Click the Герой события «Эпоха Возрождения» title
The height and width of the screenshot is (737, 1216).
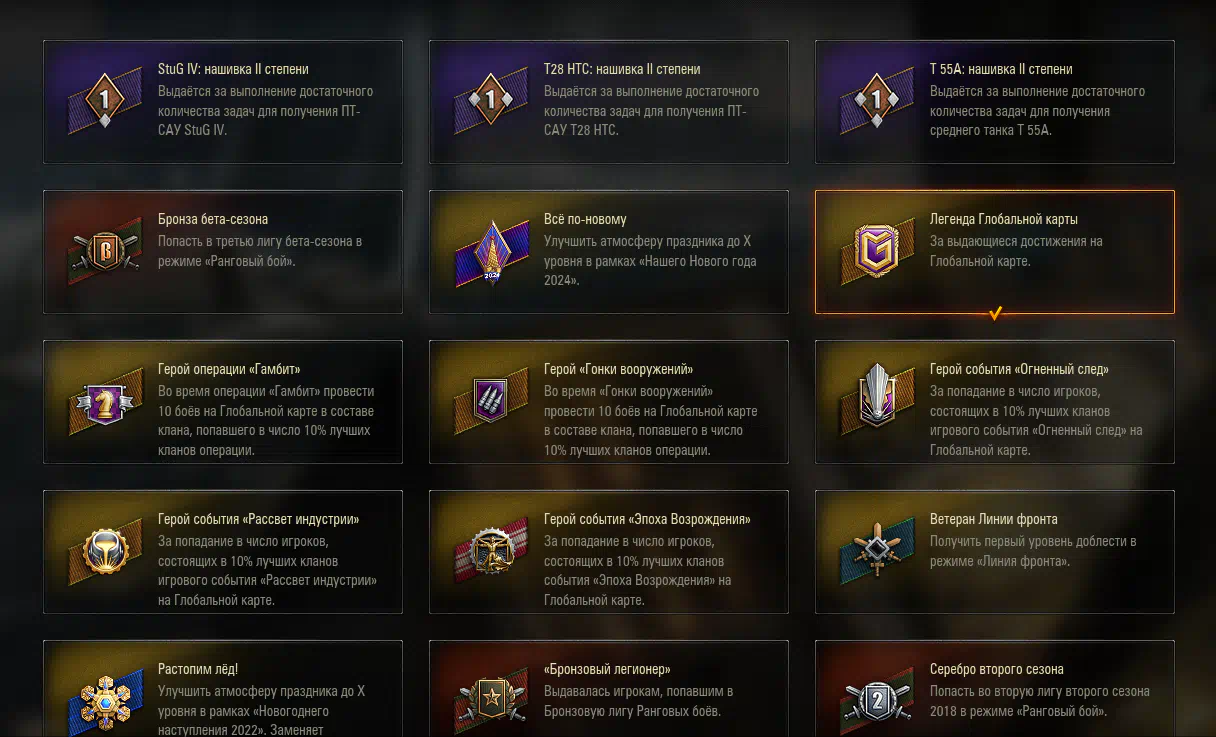647,519
